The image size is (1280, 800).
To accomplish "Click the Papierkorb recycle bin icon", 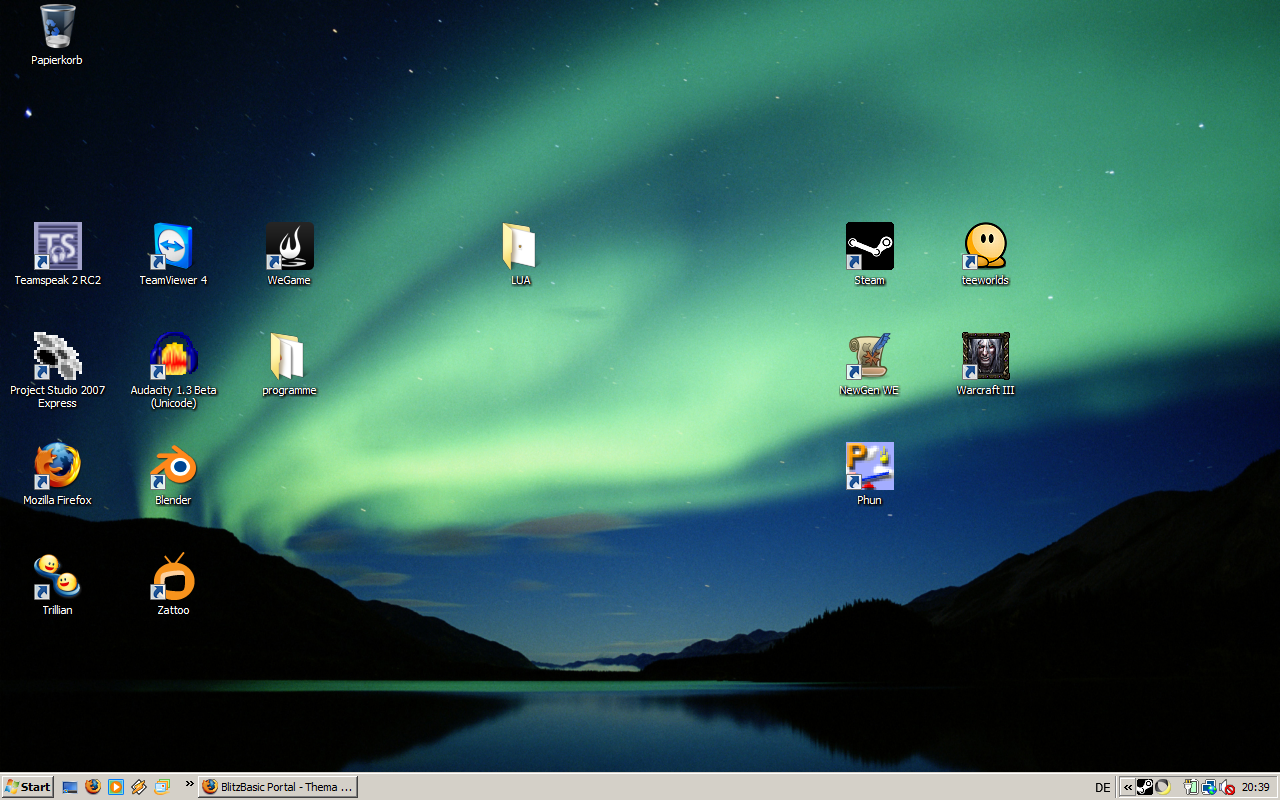I will pos(57,27).
